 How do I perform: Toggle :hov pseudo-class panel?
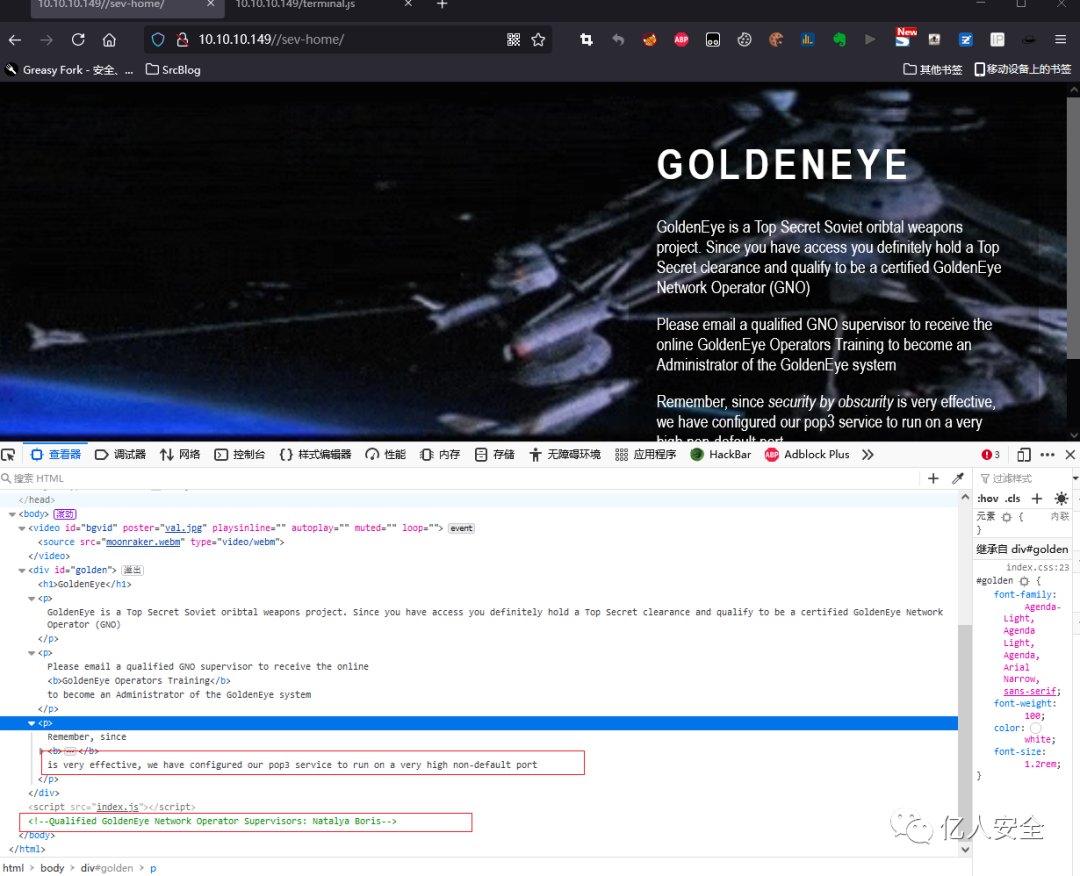(x=988, y=499)
